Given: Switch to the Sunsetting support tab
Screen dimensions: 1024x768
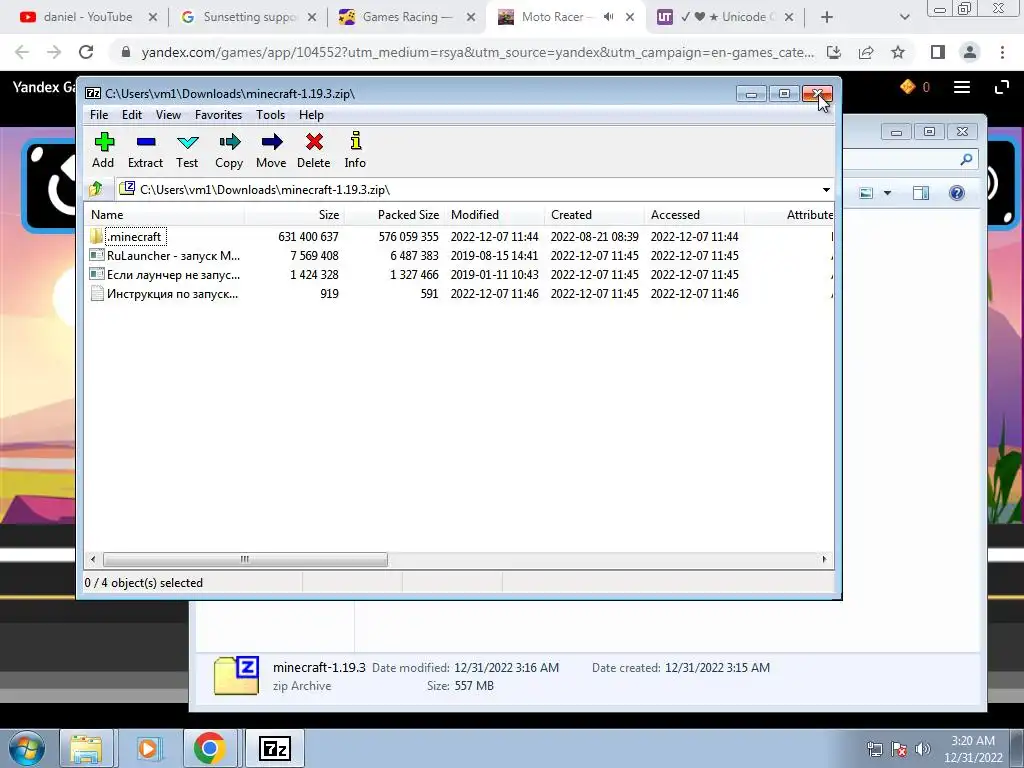Looking at the screenshot, I should click(249, 17).
